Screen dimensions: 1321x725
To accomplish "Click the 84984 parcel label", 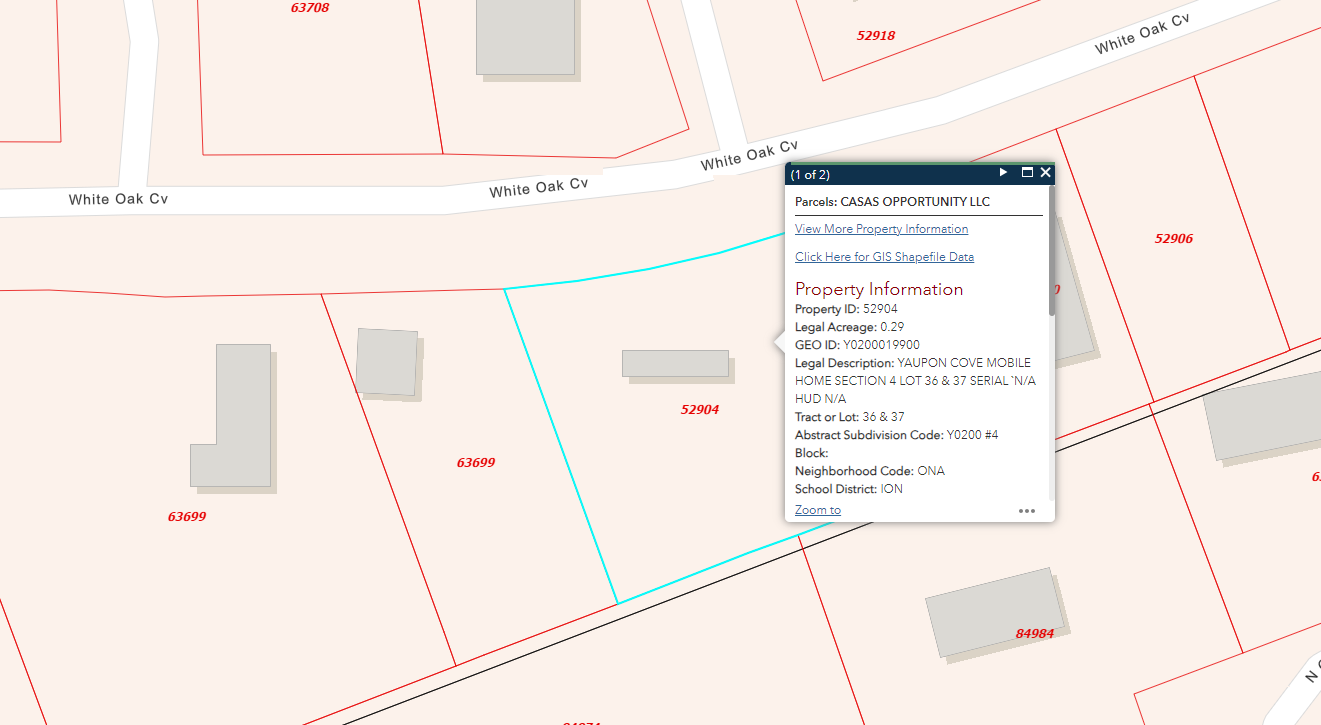I will (1034, 634).
